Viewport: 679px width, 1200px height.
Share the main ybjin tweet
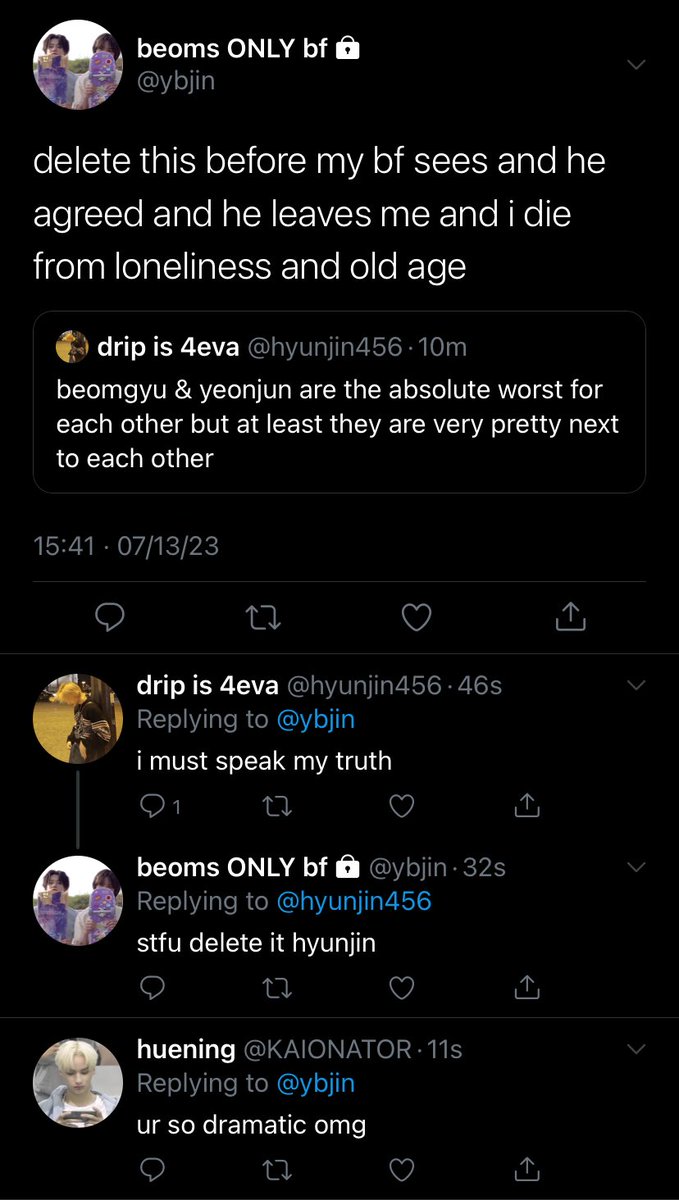pos(569,617)
